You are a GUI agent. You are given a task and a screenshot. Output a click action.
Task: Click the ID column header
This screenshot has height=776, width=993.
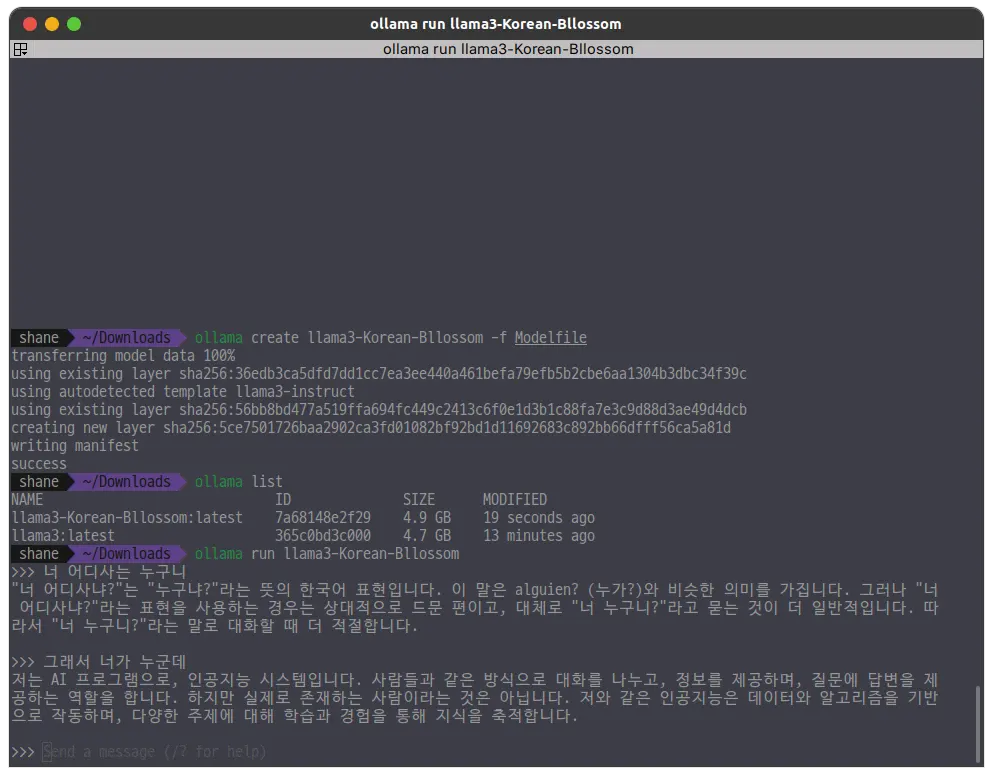click(x=282, y=500)
